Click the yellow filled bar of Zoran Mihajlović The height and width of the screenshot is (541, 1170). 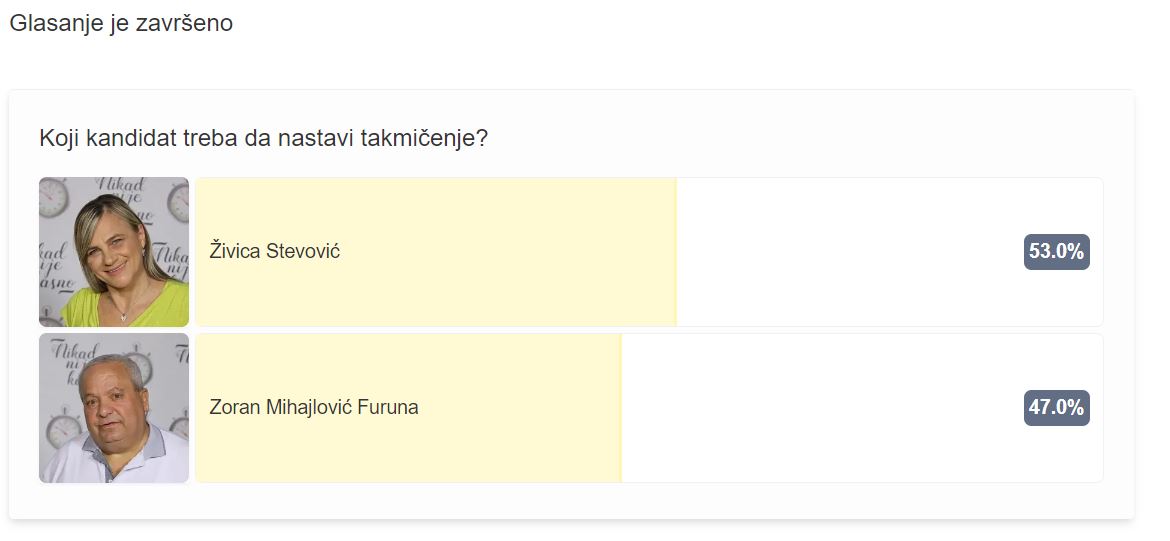point(408,408)
